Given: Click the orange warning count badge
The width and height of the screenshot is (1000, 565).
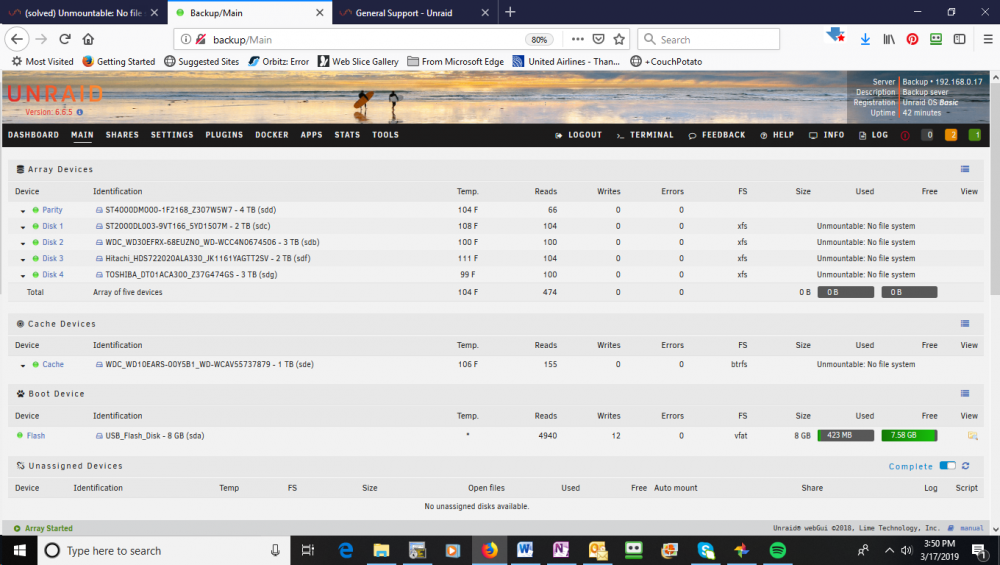Looking at the screenshot, I should (951, 135).
